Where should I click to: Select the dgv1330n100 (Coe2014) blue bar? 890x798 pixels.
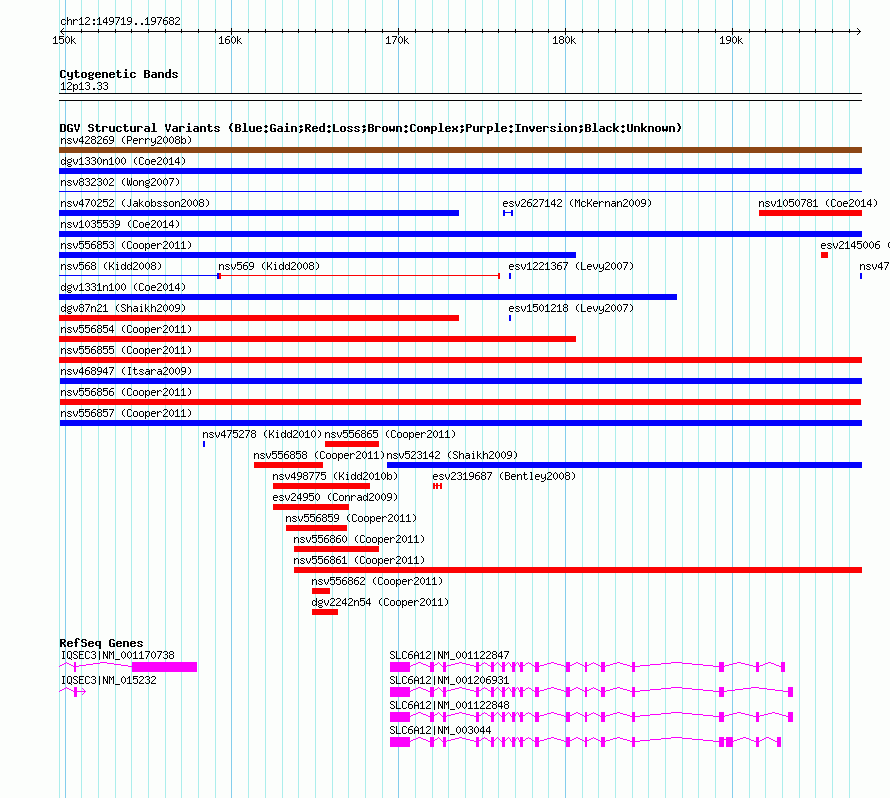460,171
